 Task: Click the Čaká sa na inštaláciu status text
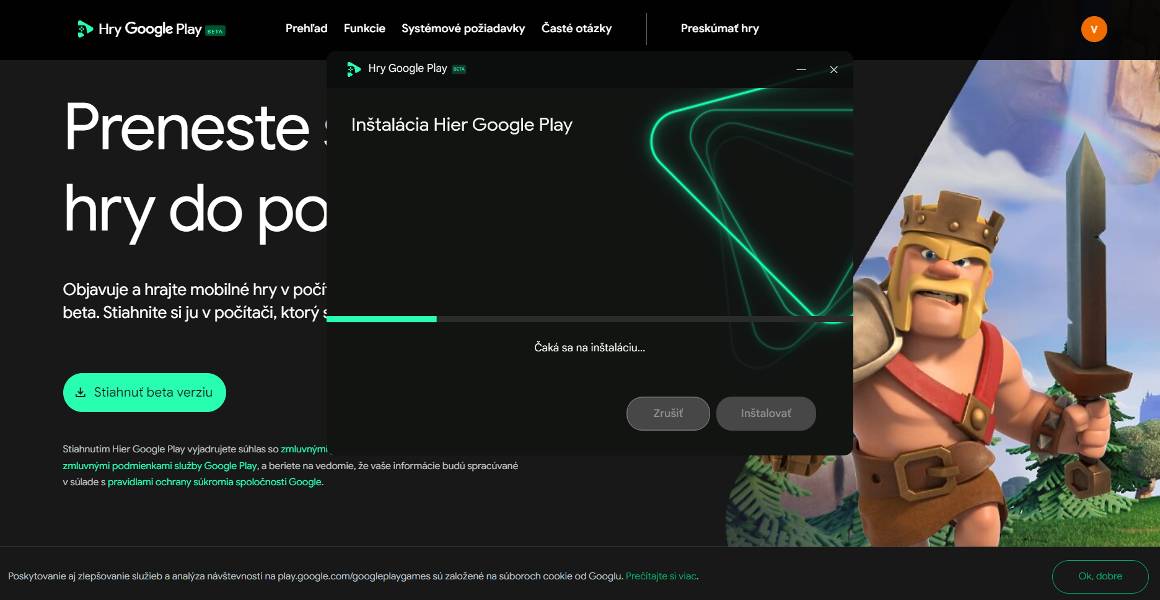pos(590,347)
